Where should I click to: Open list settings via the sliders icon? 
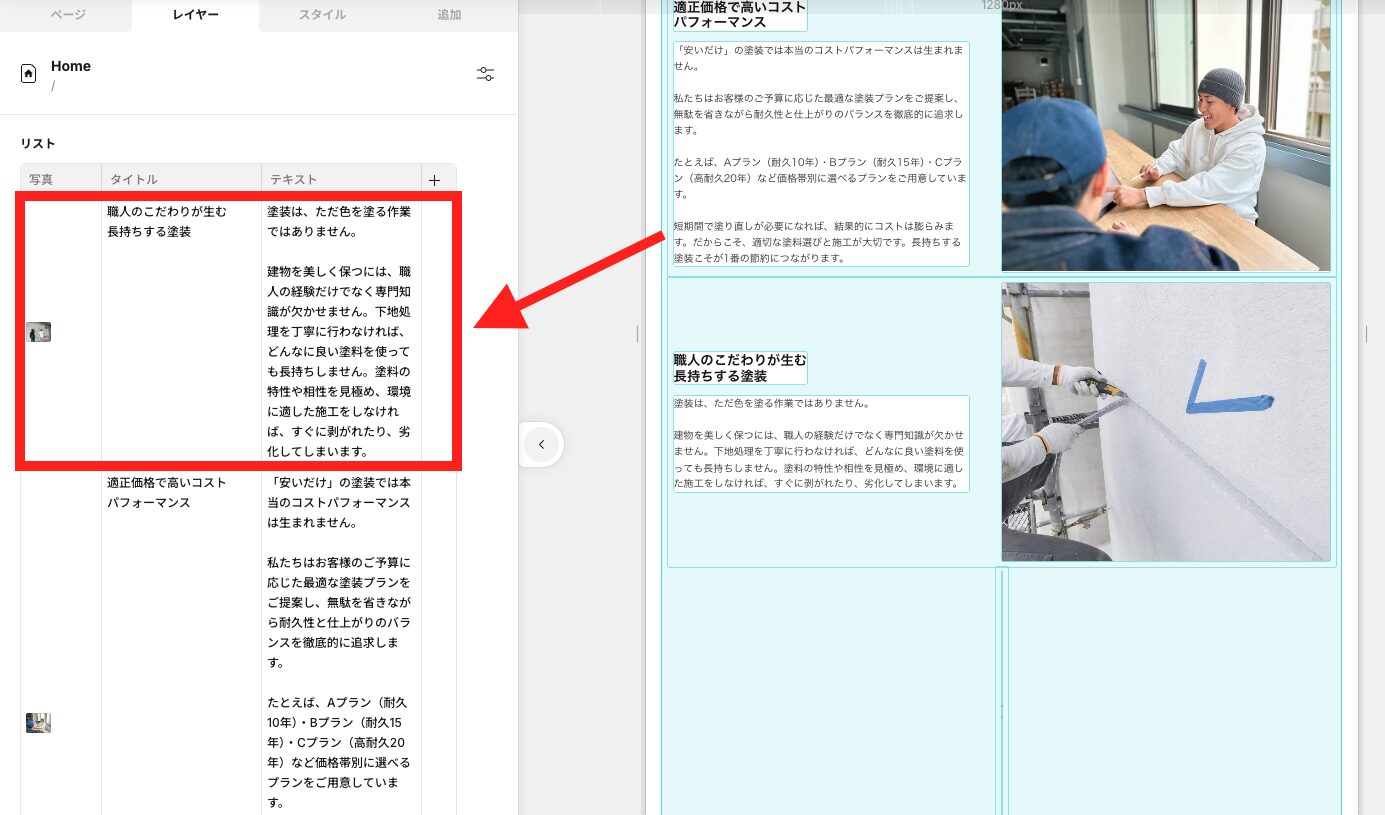point(486,74)
